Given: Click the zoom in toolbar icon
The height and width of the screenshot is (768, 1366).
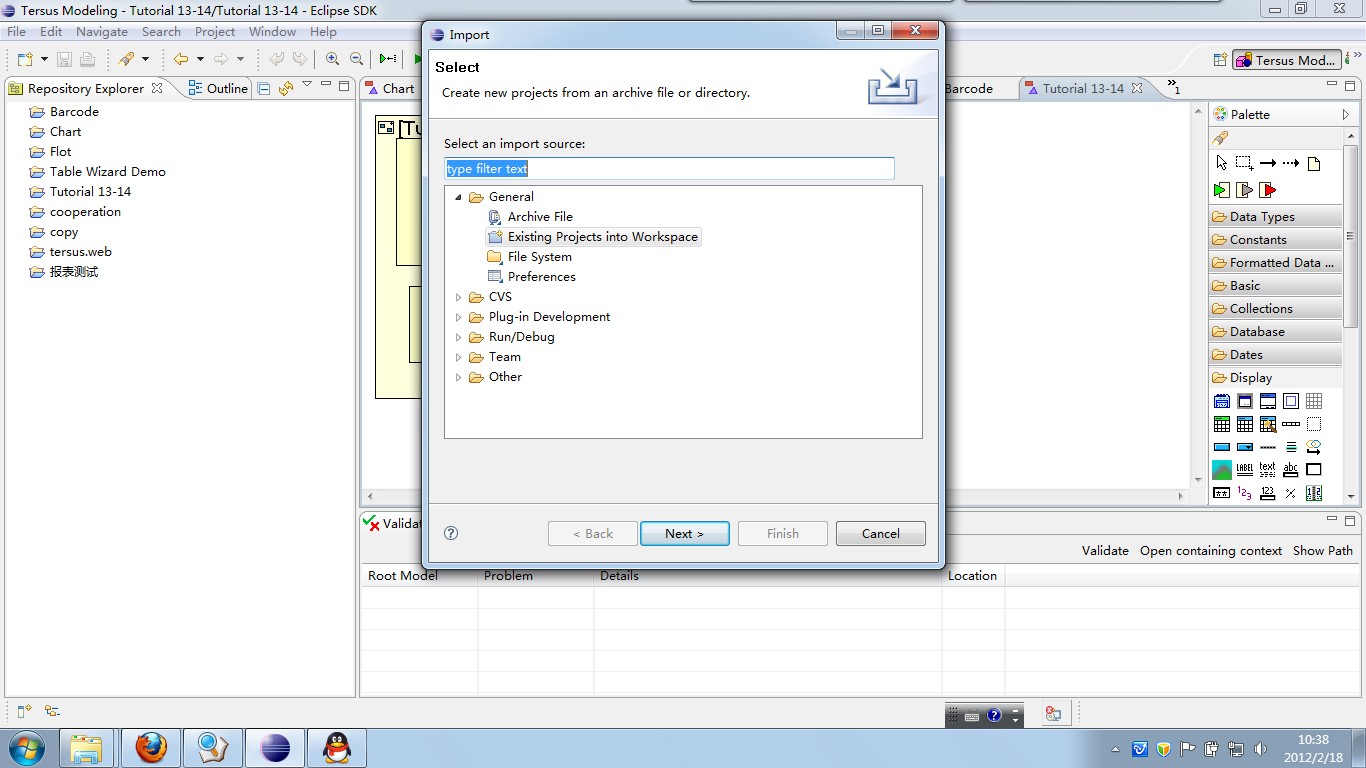Looking at the screenshot, I should [x=332, y=60].
